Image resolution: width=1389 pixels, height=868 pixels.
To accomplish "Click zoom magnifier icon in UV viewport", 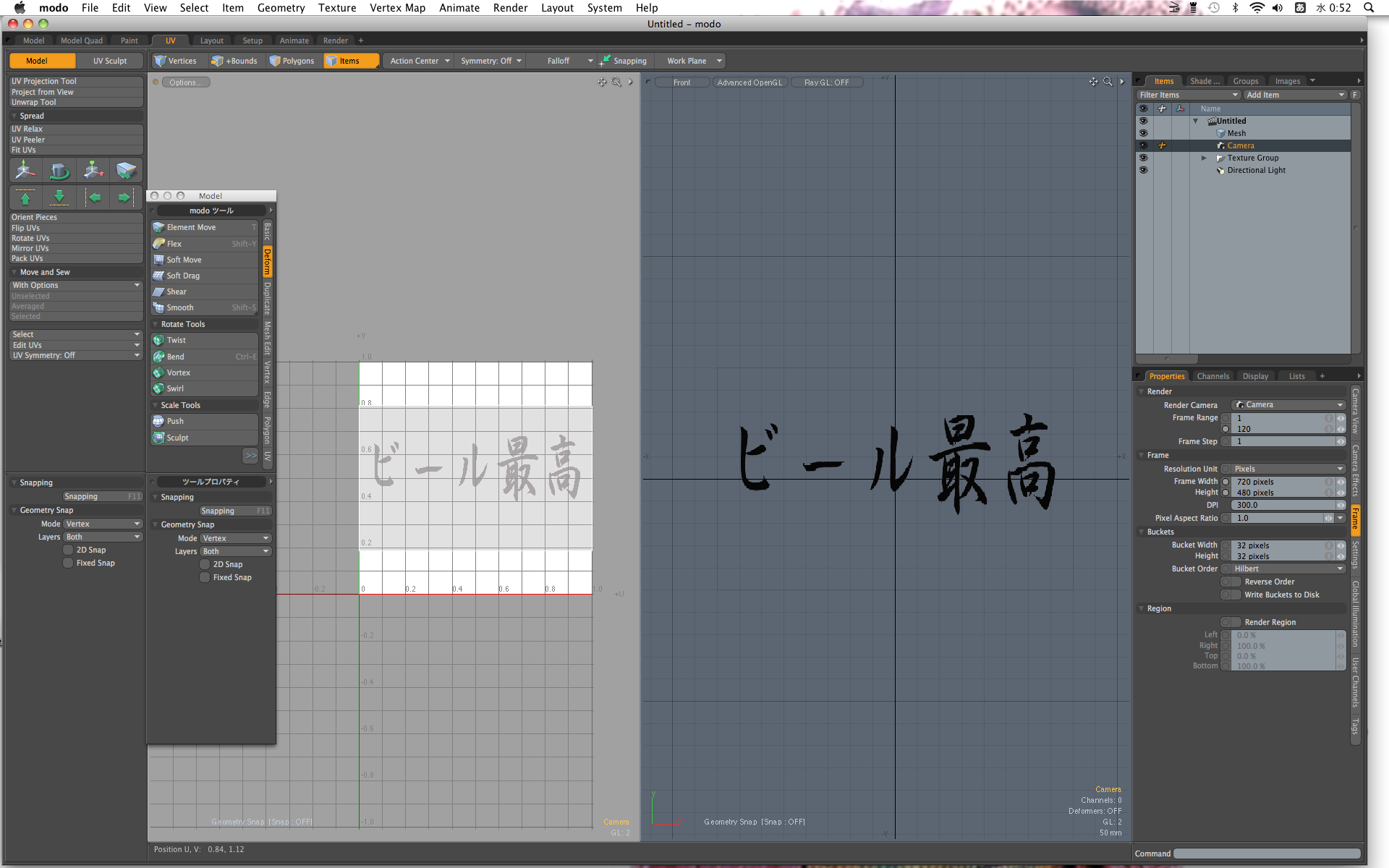I will pos(616,82).
